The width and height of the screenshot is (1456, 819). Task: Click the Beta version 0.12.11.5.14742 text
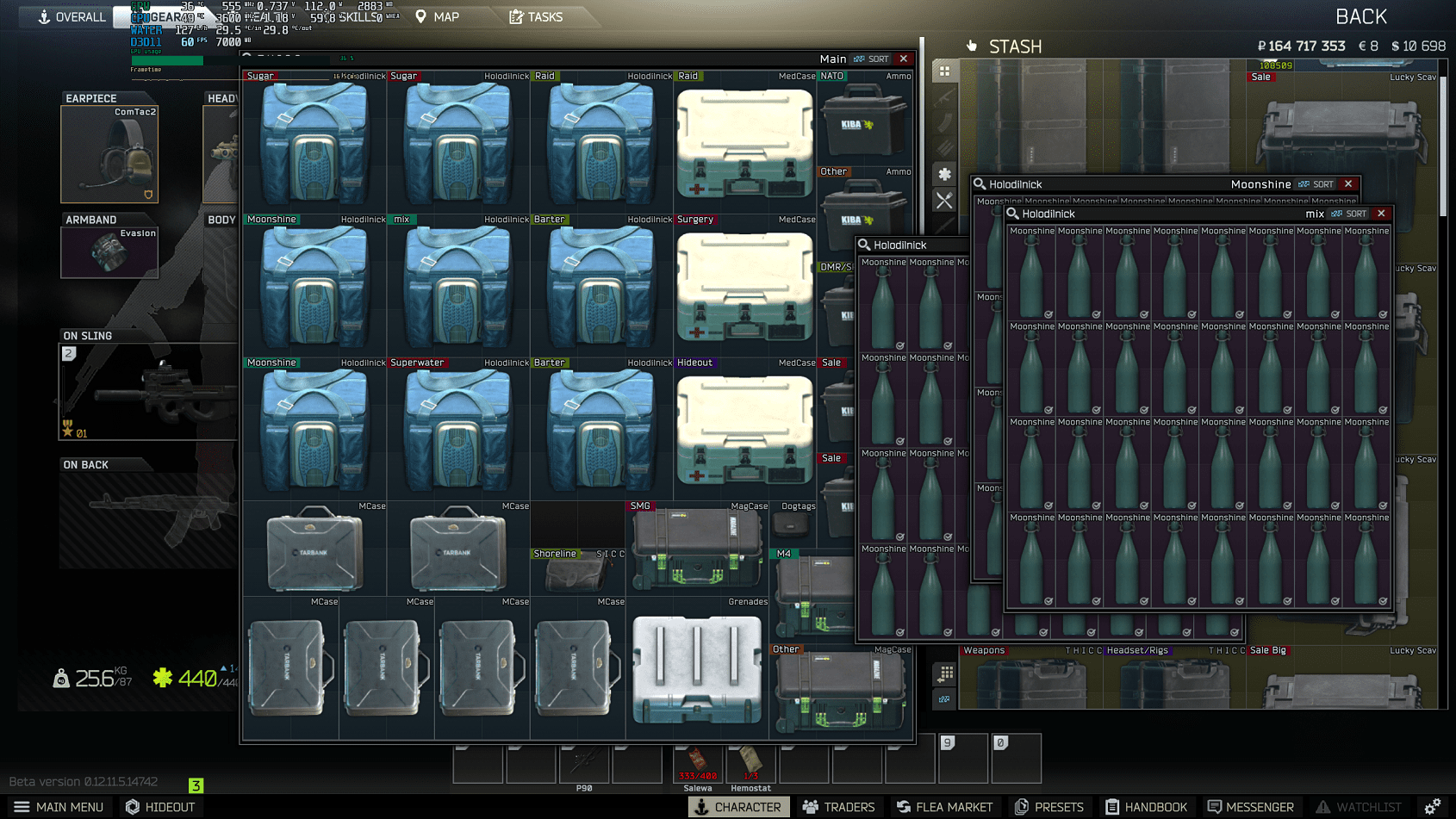click(84, 782)
